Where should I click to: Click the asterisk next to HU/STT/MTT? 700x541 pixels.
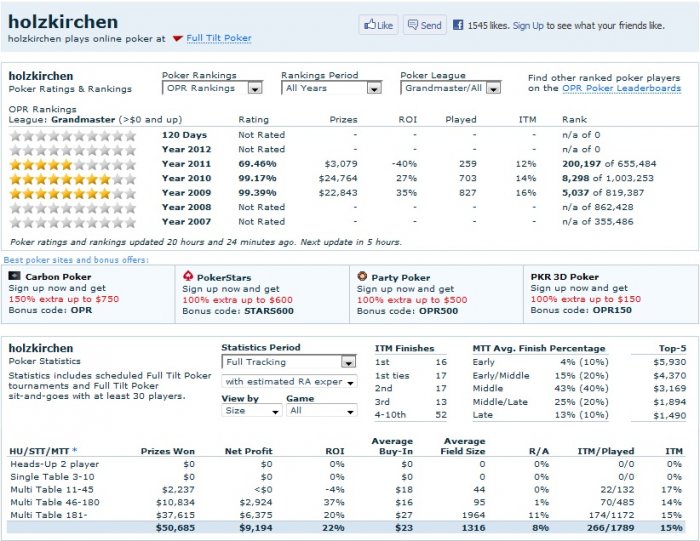(75, 450)
